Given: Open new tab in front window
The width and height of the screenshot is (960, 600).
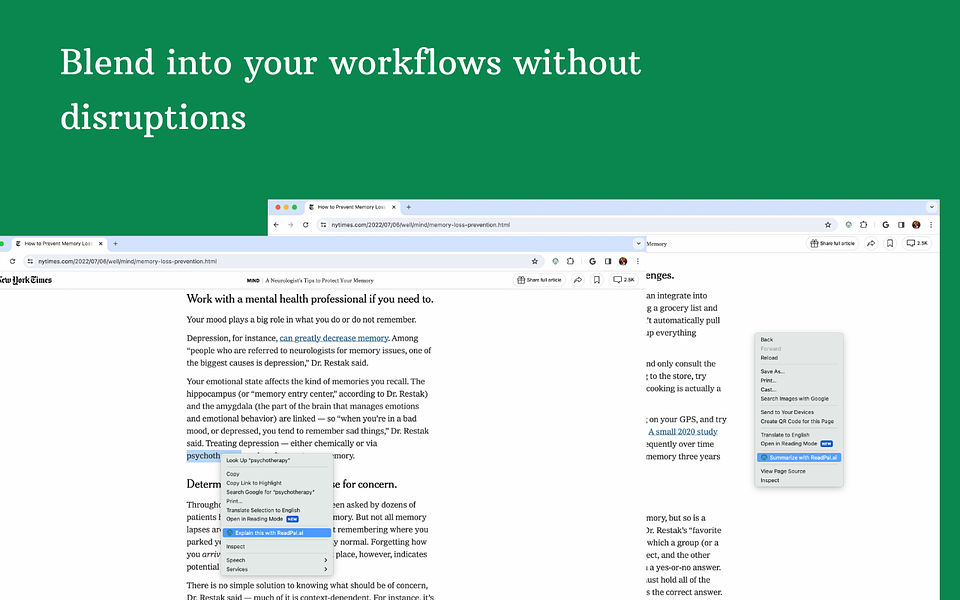Looking at the screenshot, I should pos(115,244).
